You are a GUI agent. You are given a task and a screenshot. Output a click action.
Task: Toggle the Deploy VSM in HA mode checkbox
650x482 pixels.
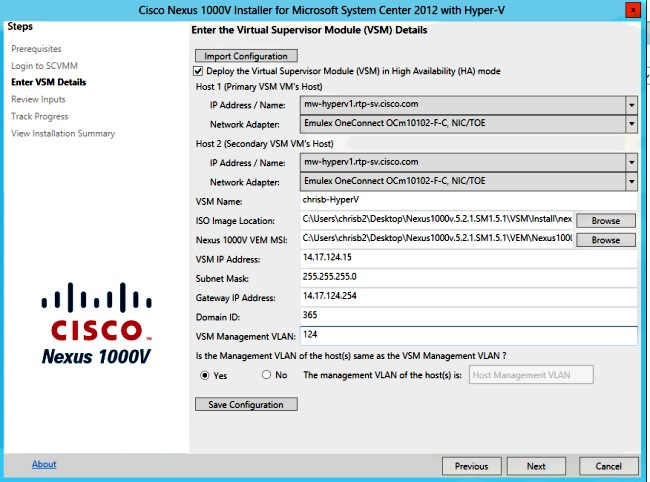[x=198, y=71]
